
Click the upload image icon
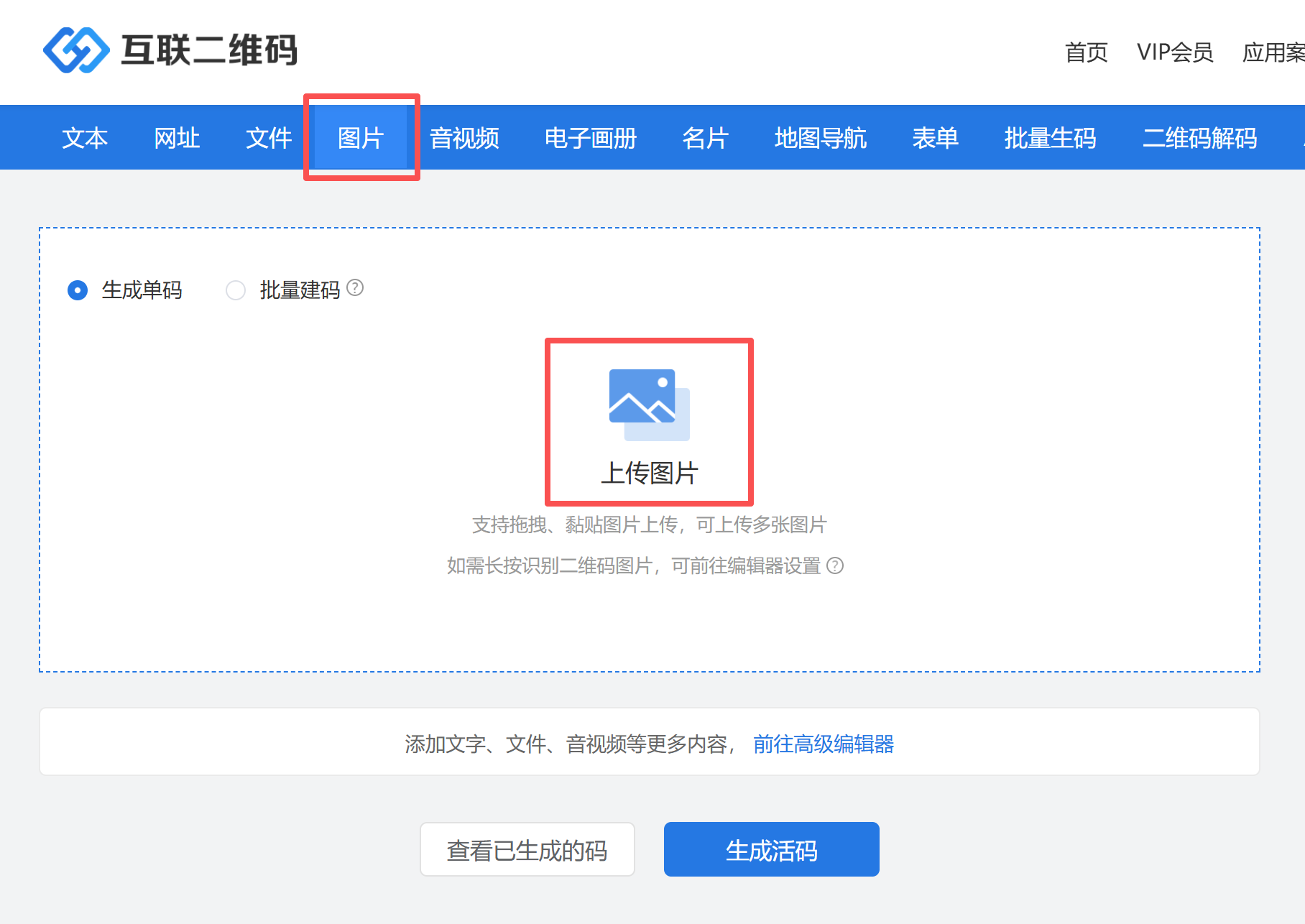(649, 405)
